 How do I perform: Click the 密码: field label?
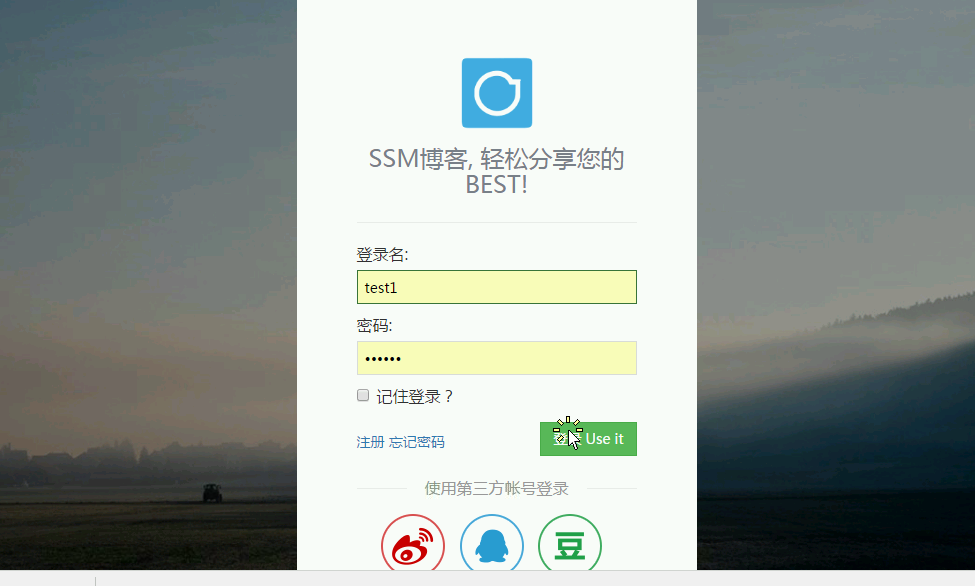pos(374,325)
